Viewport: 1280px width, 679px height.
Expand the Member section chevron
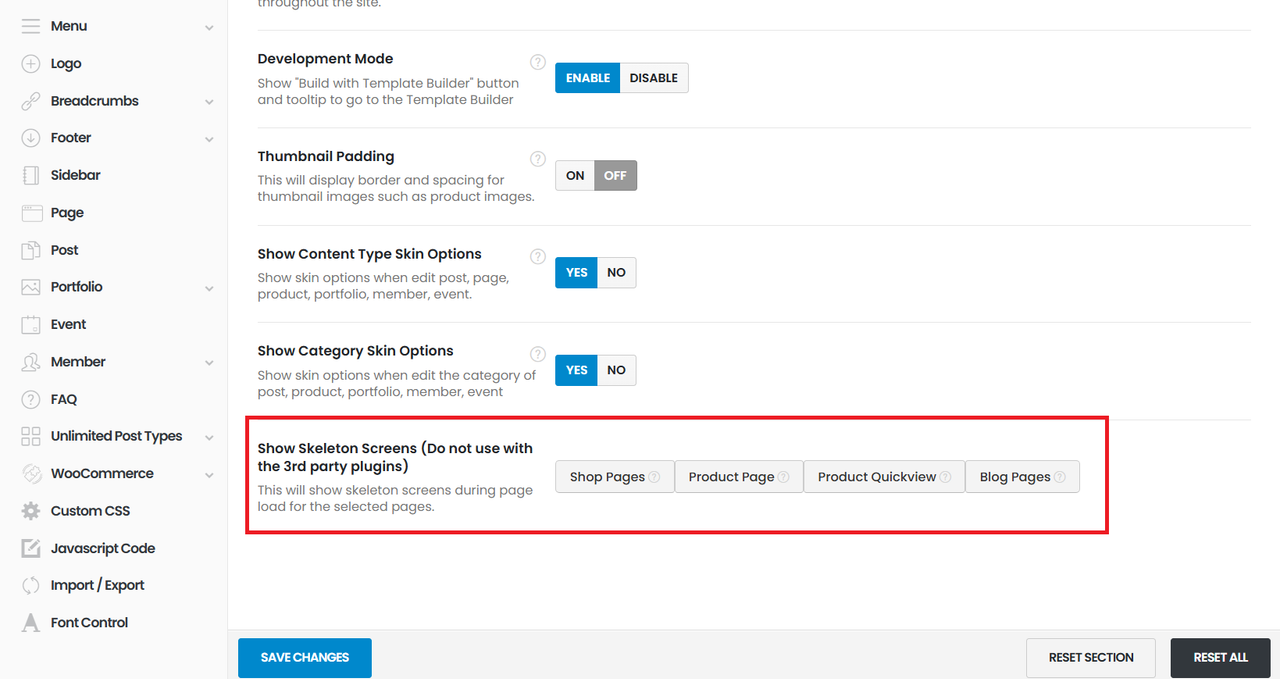point(209,363)
